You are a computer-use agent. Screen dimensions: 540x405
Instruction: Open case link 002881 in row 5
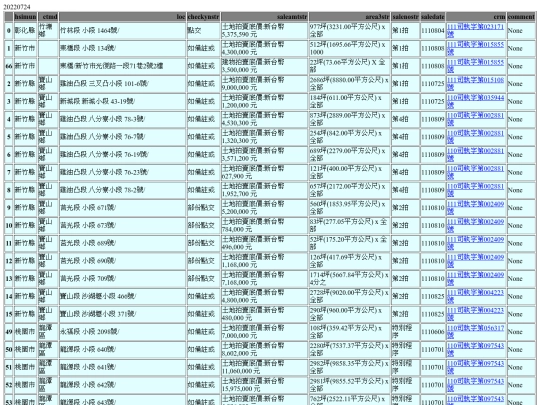click(475, 137)
